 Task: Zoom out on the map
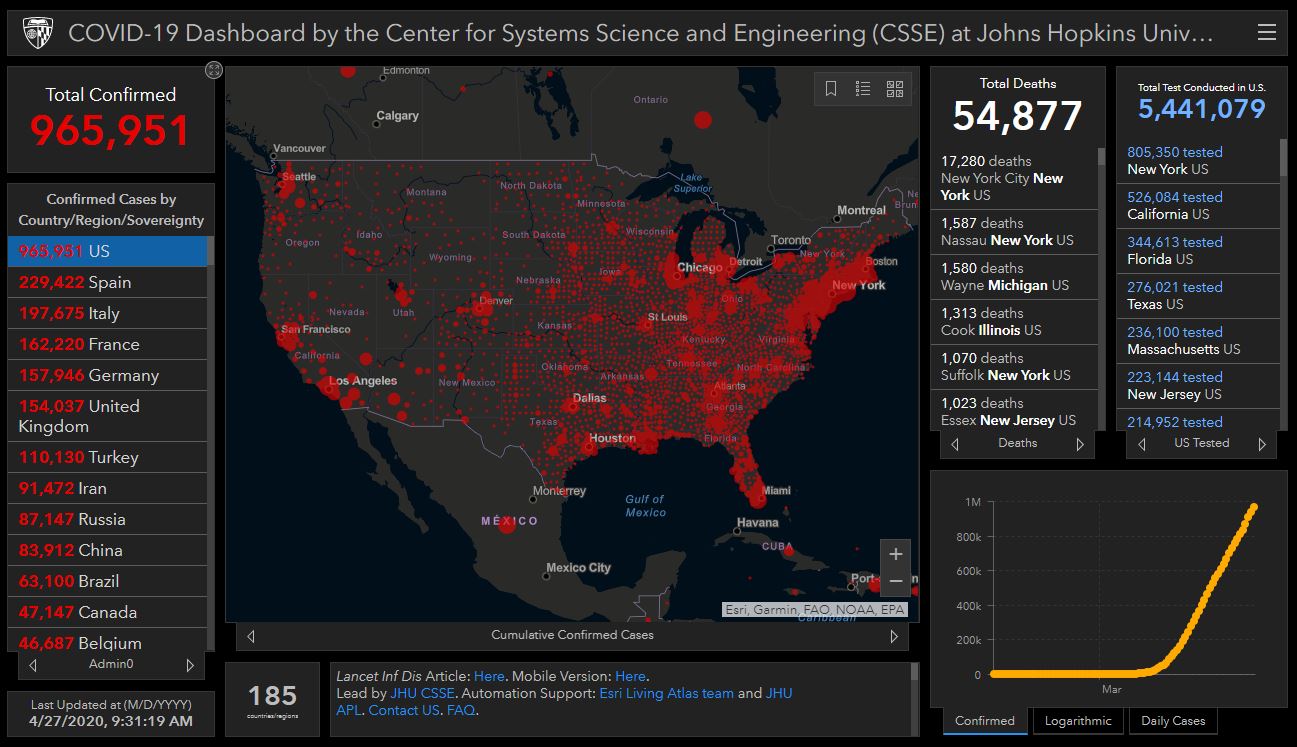895,581
